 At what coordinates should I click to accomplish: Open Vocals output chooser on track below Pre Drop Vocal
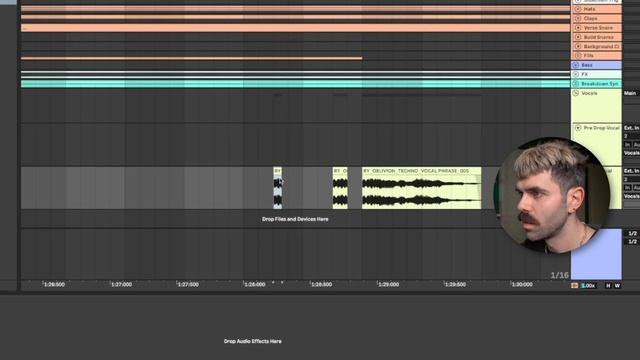631,196
